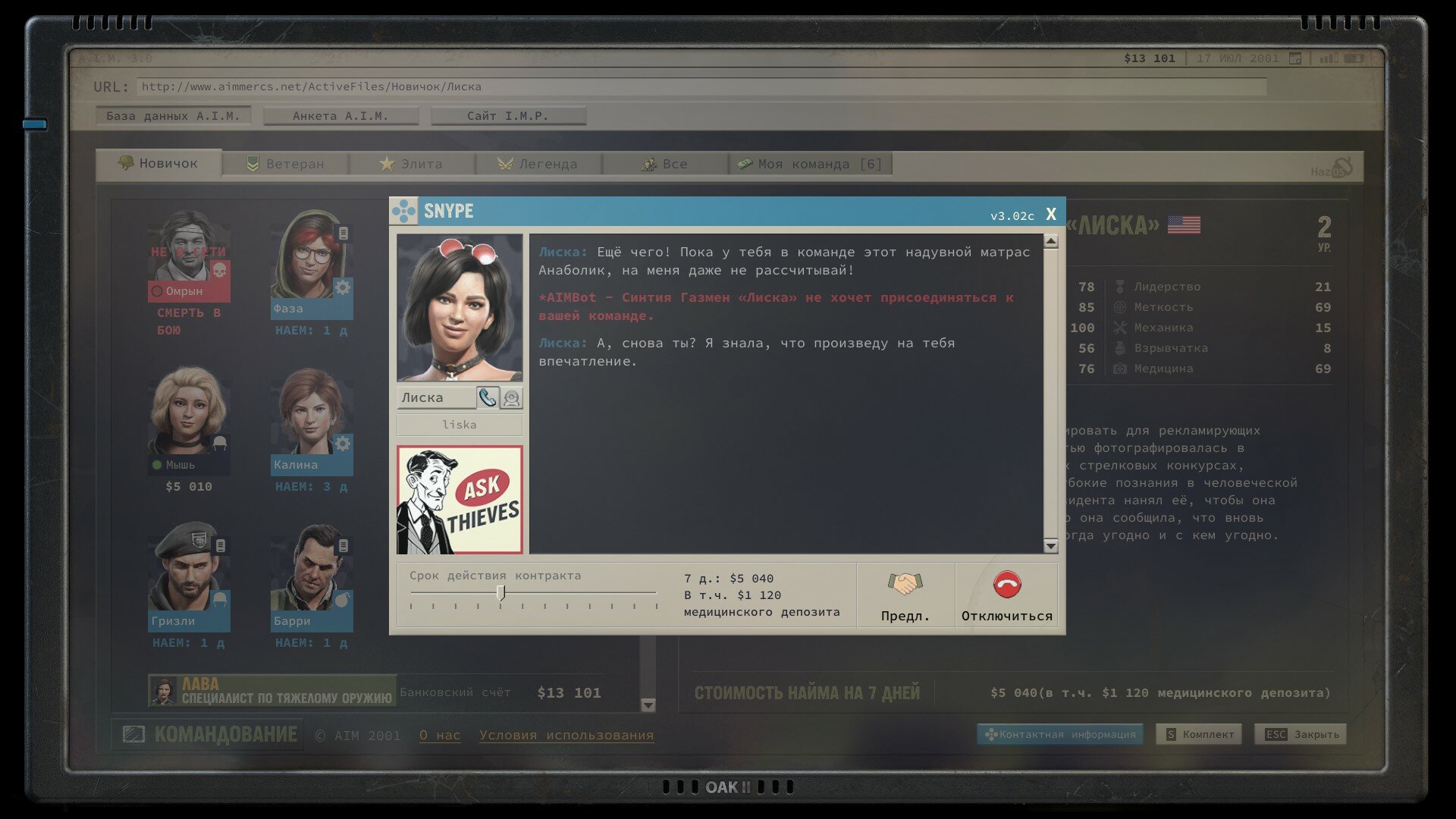Click the helmet icon on Мышь portrait
Viewport: 1456px width, 819px height.
(x=220, y=443)
